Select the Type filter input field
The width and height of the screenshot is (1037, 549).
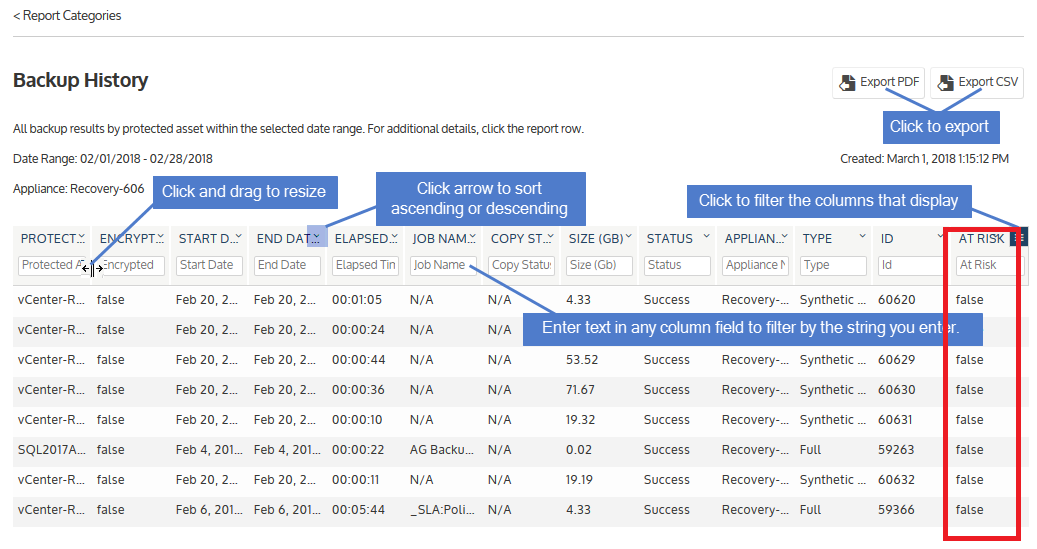pos(833,265)
